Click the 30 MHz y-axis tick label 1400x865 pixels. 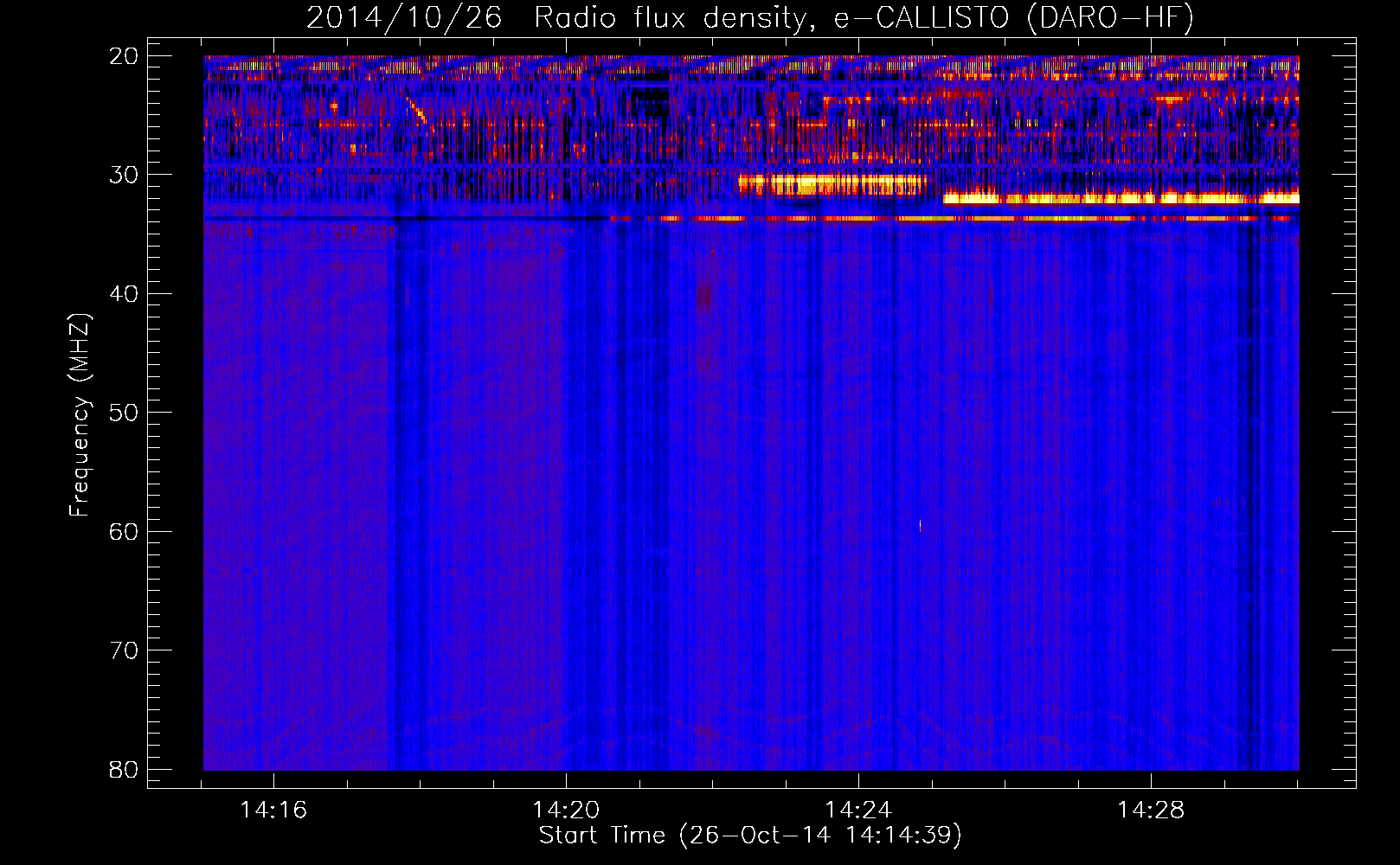(x=124, y=175)
